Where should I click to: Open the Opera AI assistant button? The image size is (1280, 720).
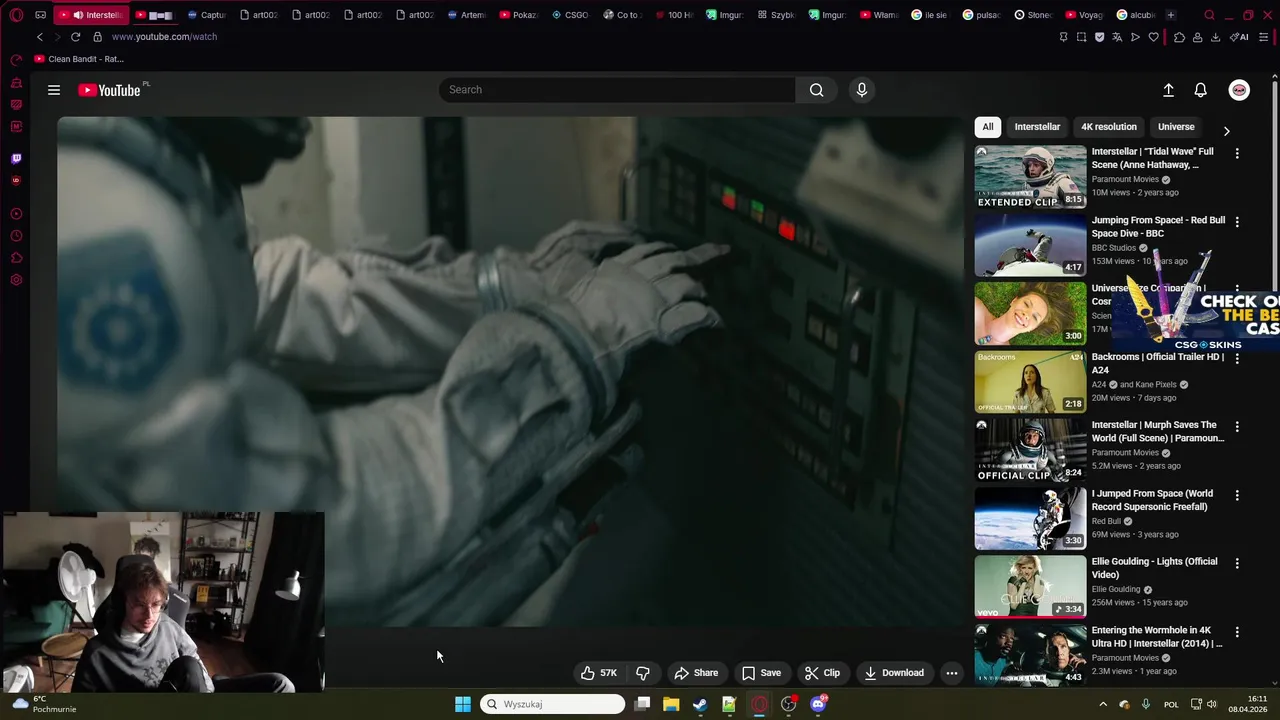point(1241,37)
